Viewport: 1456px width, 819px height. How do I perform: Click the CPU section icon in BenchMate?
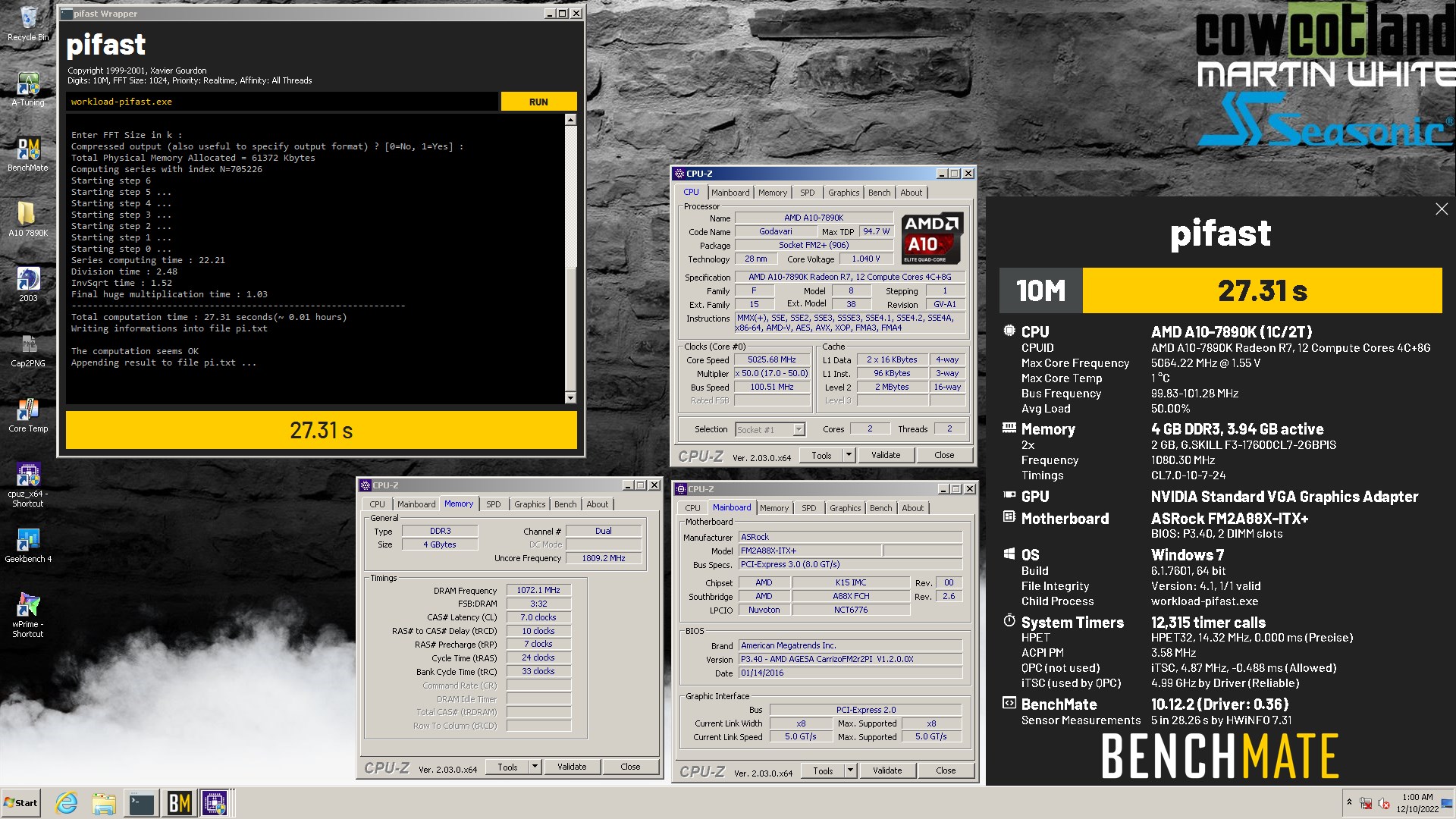click(1009, 331)
